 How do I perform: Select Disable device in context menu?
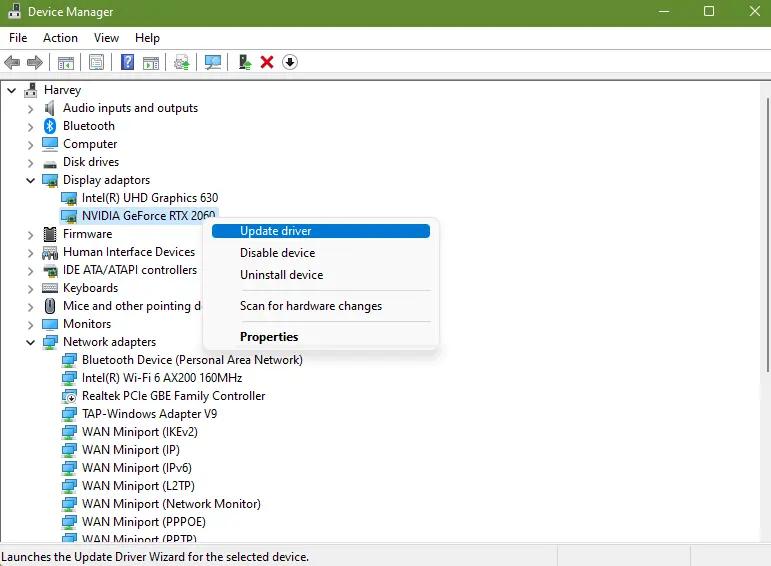click(277, 253)
